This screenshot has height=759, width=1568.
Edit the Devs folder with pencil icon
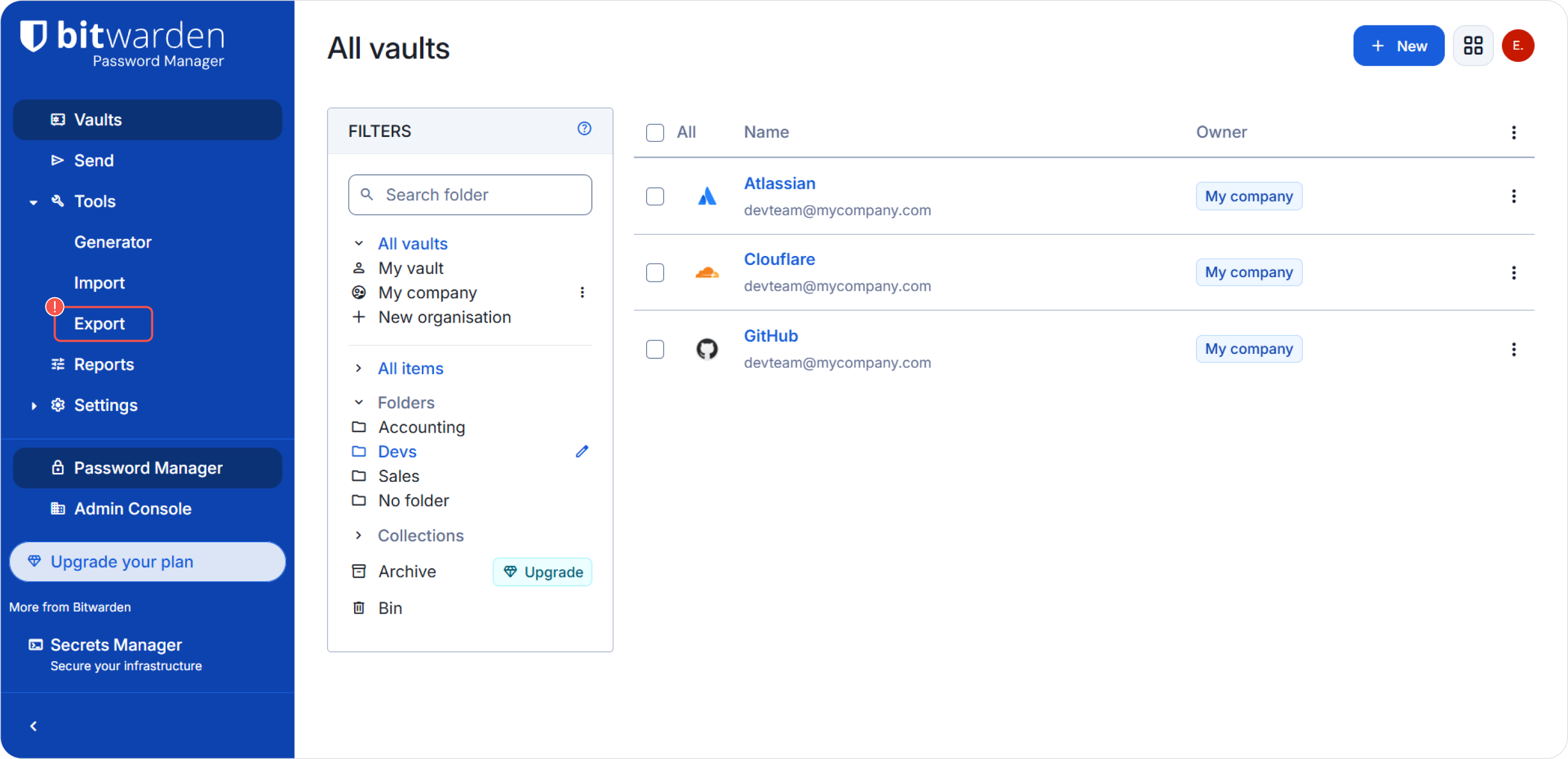(x=582, y=451)
